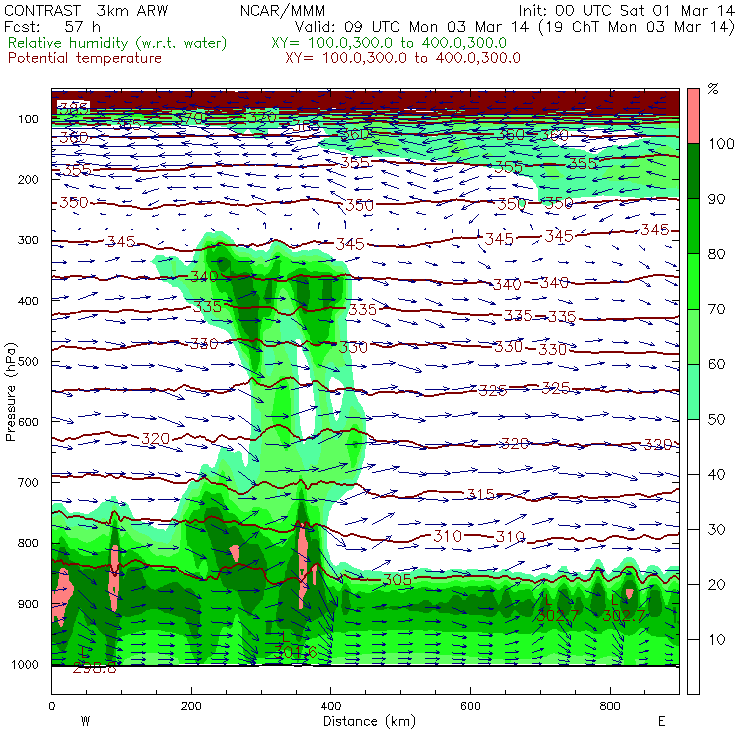
Task: Click the leftmost '350' contour label
Action: click(74, 203)
